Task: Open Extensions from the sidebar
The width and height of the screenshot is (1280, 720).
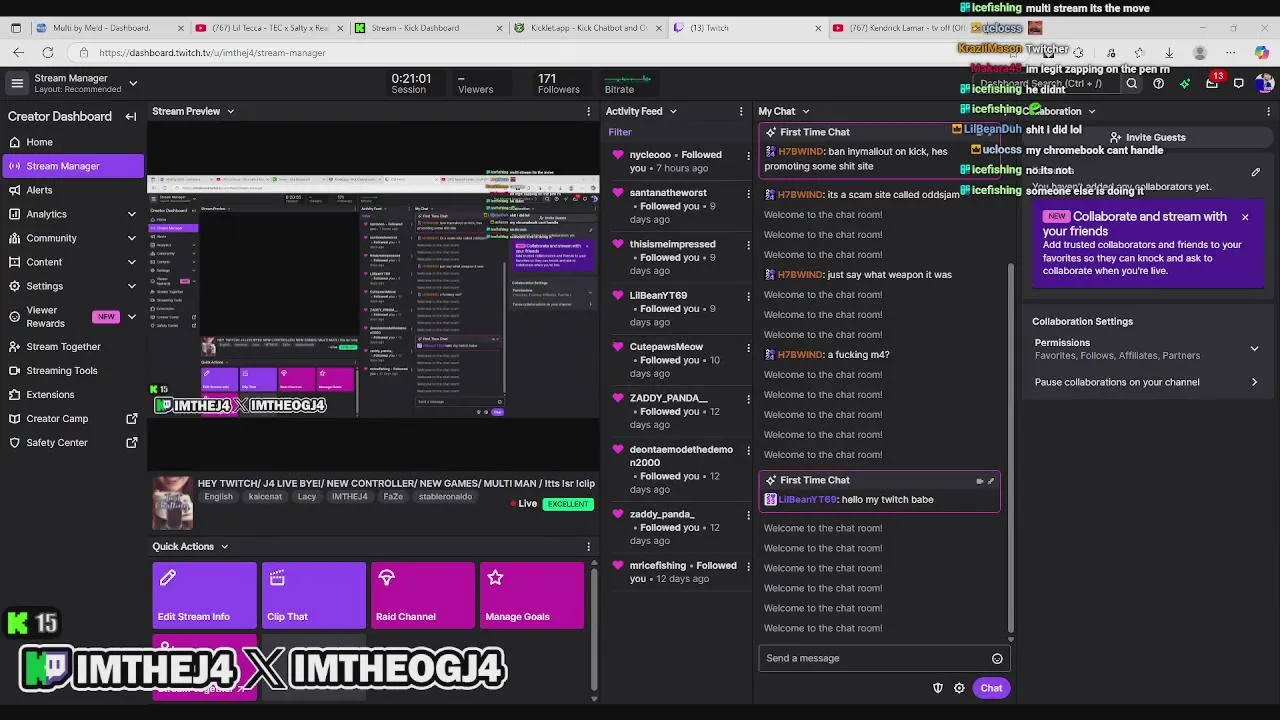Action: click(50, 394)
